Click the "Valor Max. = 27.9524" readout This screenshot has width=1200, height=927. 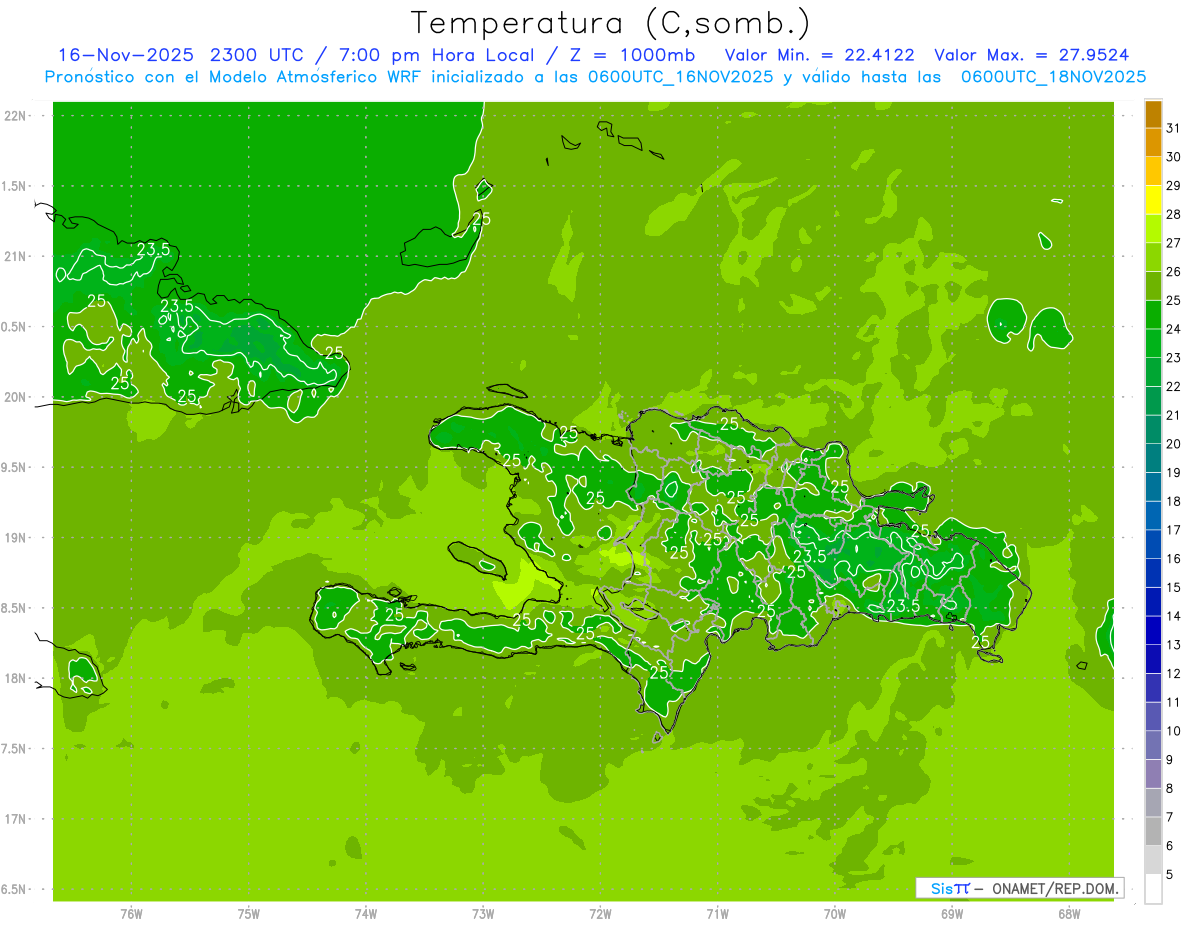coord(1031,55)
